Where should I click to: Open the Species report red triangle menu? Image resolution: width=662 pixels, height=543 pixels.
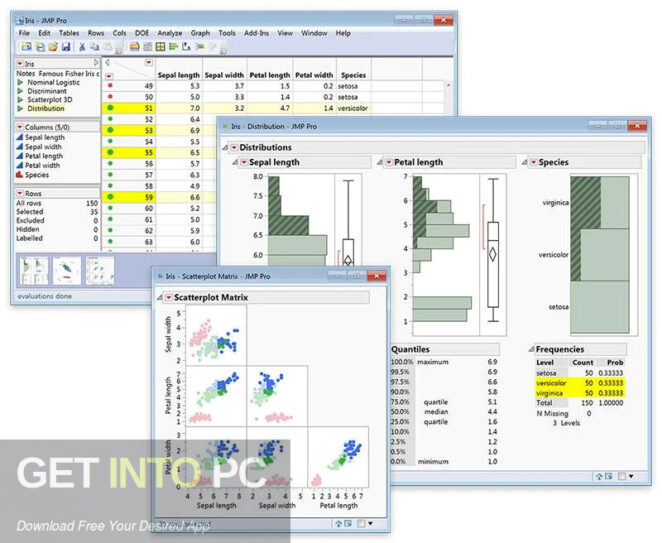click(534, 163)
